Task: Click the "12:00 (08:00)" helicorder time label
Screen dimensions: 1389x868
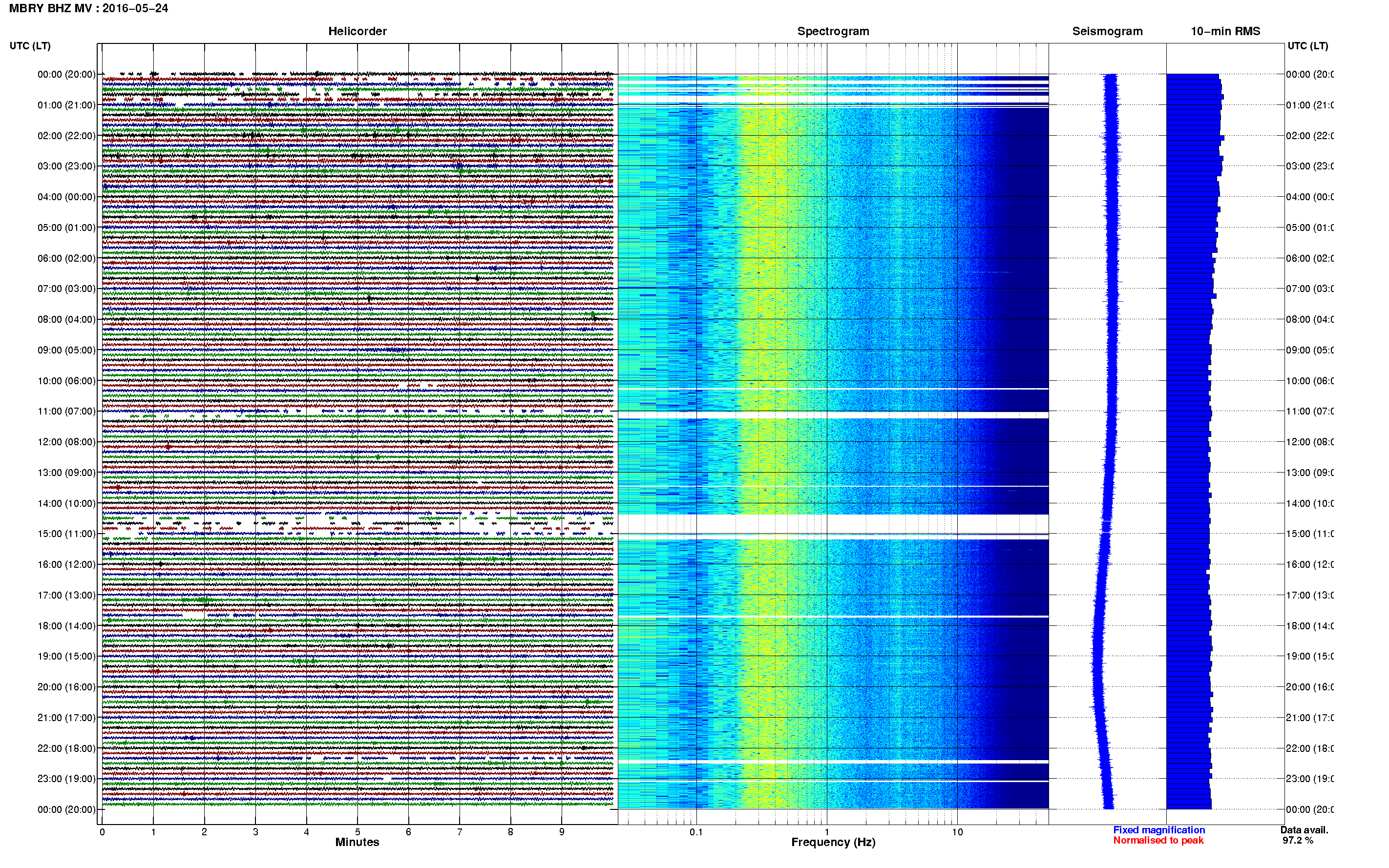Action: click(66, 442)
